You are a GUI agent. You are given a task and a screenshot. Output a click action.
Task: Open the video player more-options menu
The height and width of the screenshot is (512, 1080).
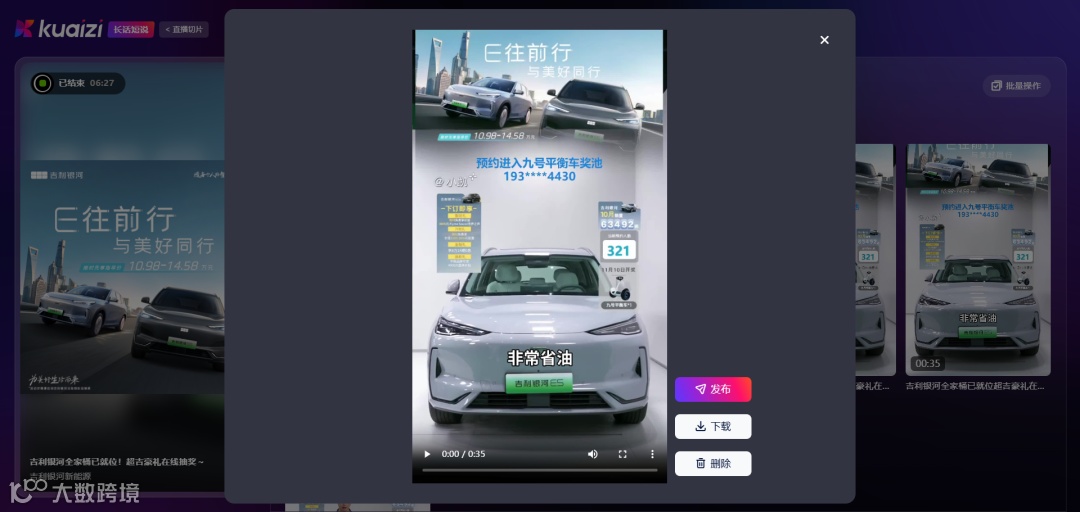[x=652, y=454]
